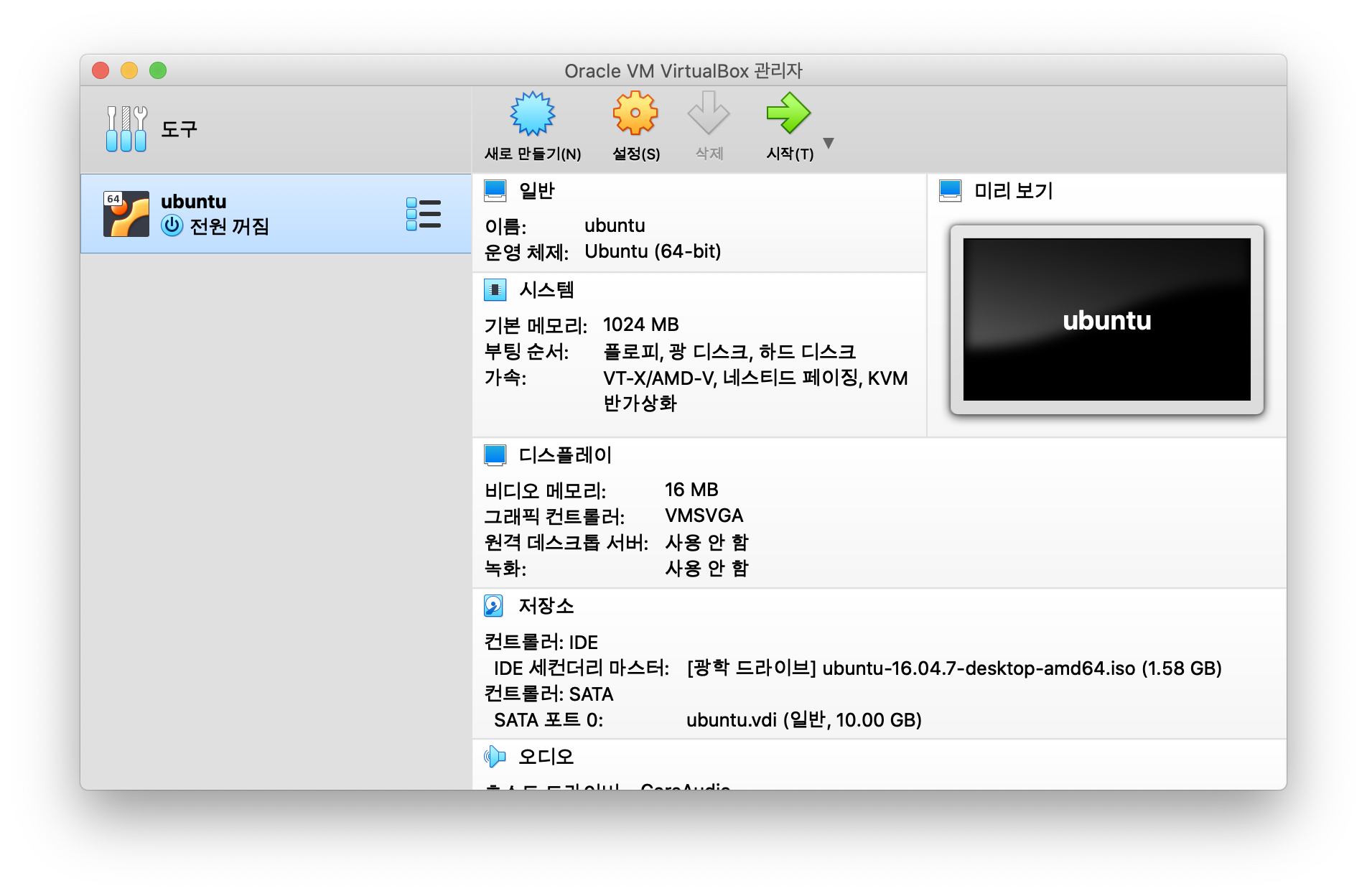Open the 디스플레이 settings header link
The width and height of the screenshot is (1367, 896).
point(565,455)
